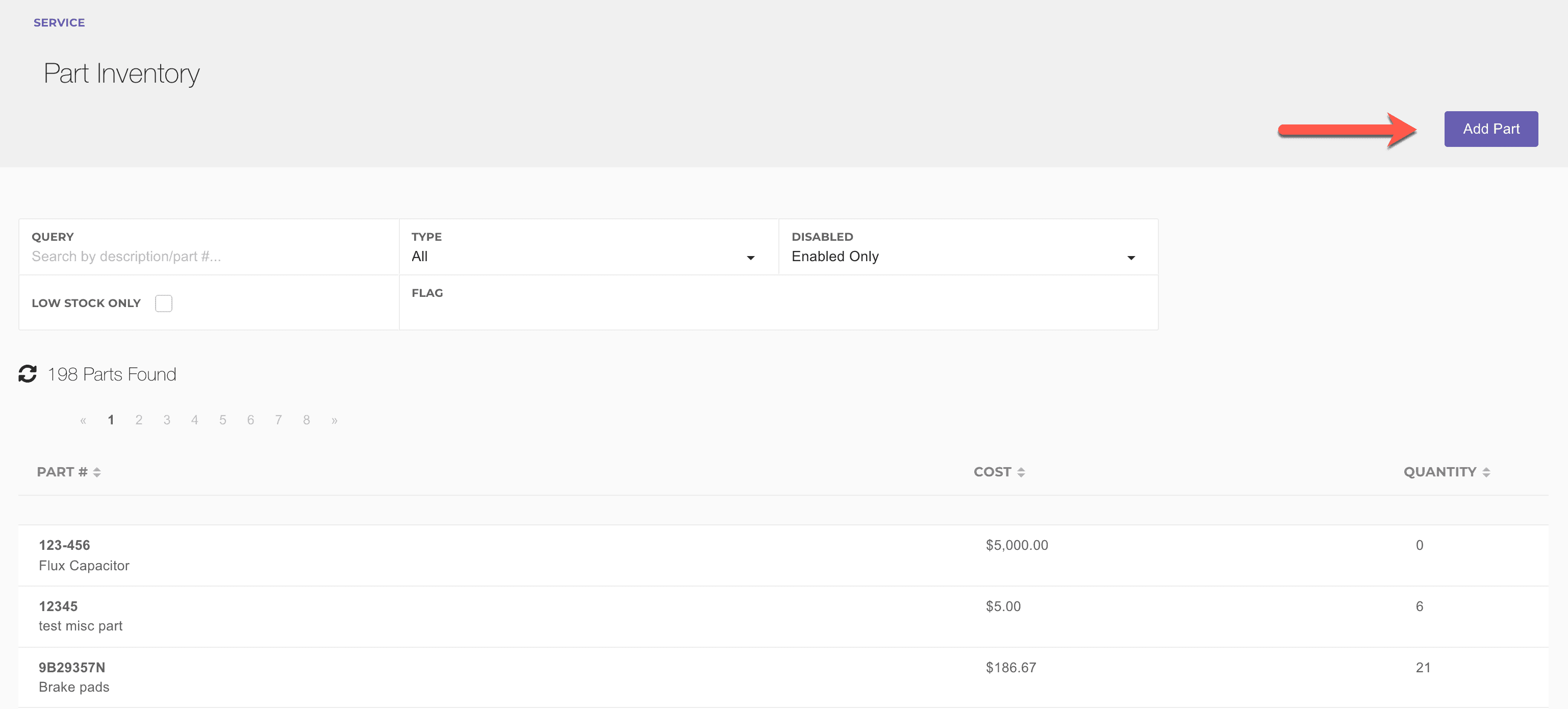Select page 5 in pagination
Image resolution: width=1568 pixels, height=709 pixels.
coord(223,420)
